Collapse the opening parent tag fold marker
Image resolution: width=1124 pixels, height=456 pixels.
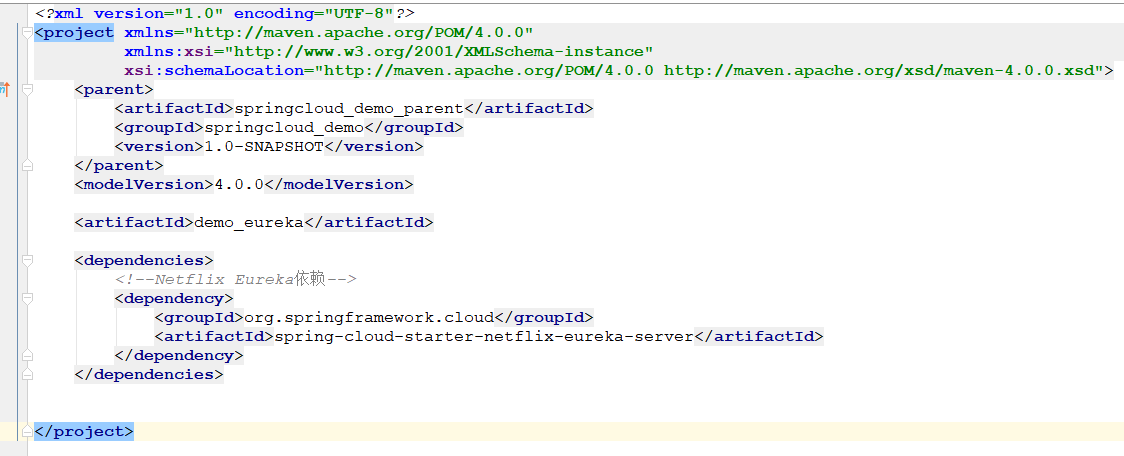27,90
